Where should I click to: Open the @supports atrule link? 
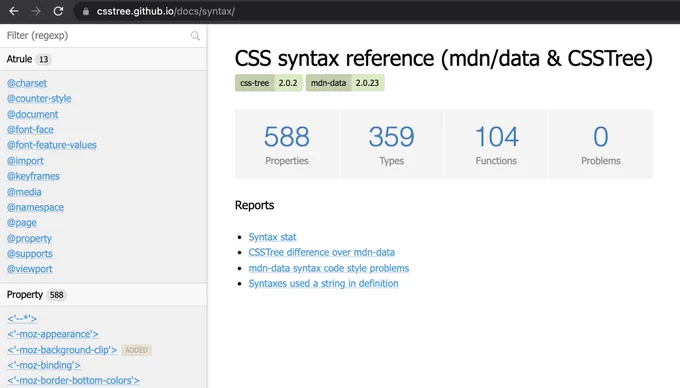click(x=30, y=254)
